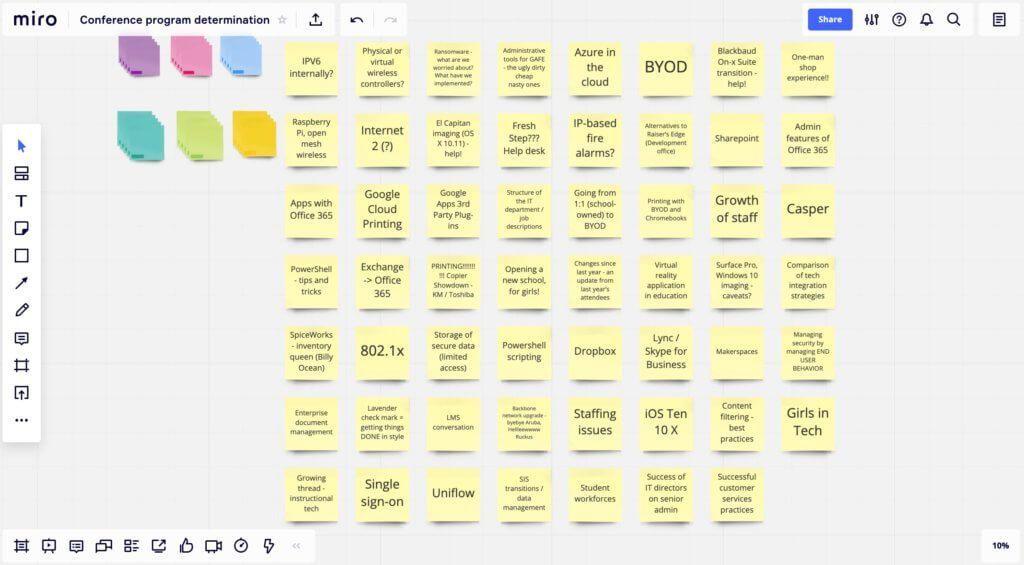
Task: Select the iOS Ten 10 X note
Action: 665,423
